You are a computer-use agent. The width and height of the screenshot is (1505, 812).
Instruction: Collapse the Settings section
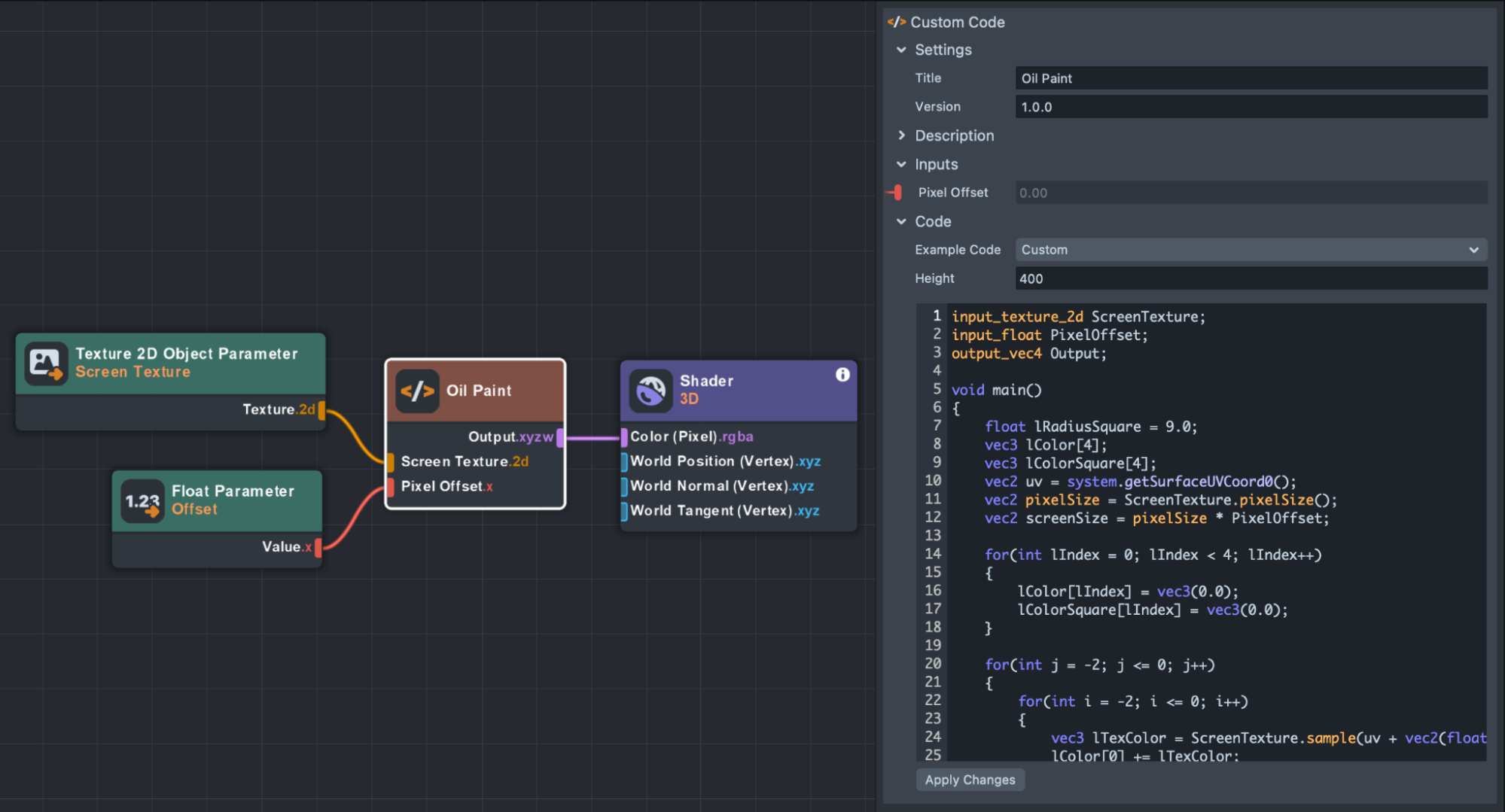(x=901, y=50)
